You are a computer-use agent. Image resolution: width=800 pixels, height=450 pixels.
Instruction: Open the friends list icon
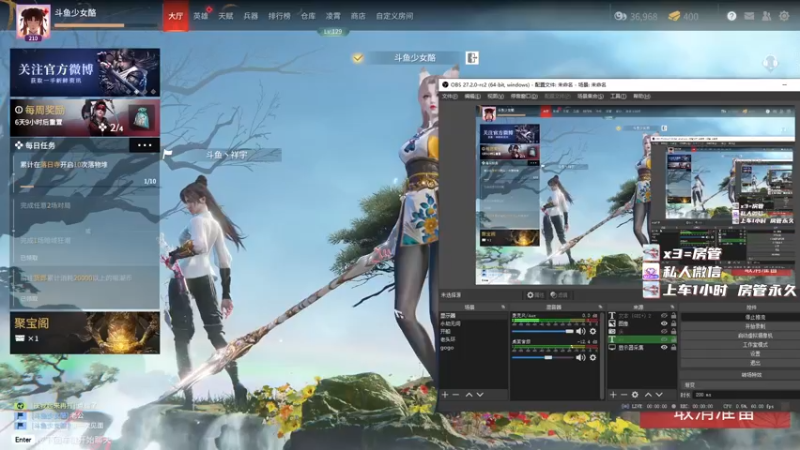[x=766, y=16]
